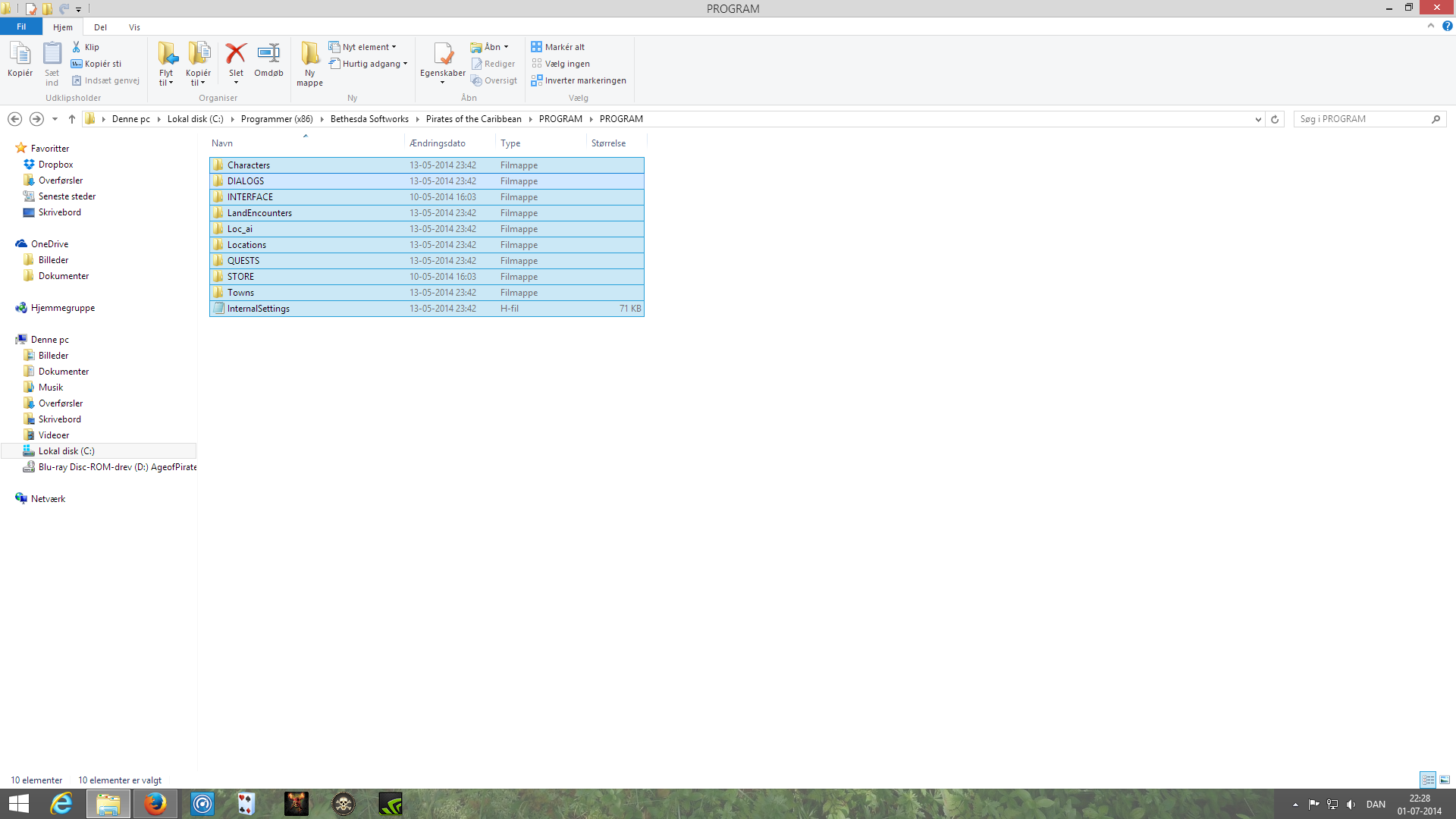Click the Klip scissors command

click(86, 47)
